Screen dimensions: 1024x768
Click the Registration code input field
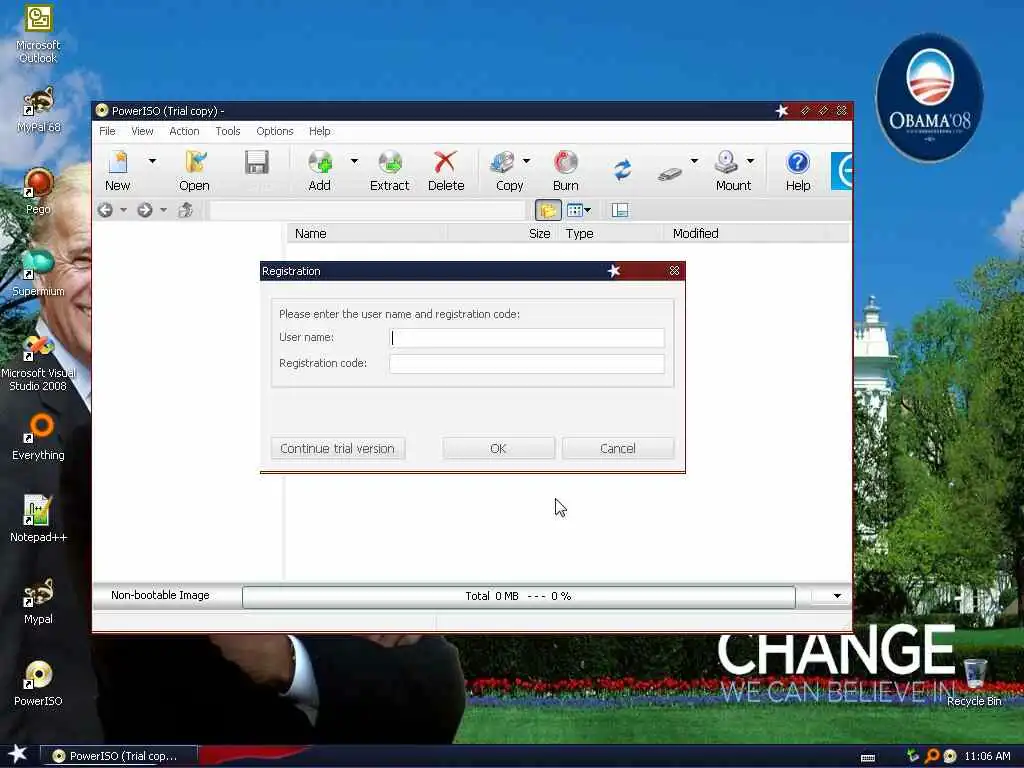(x=526, y=364)
